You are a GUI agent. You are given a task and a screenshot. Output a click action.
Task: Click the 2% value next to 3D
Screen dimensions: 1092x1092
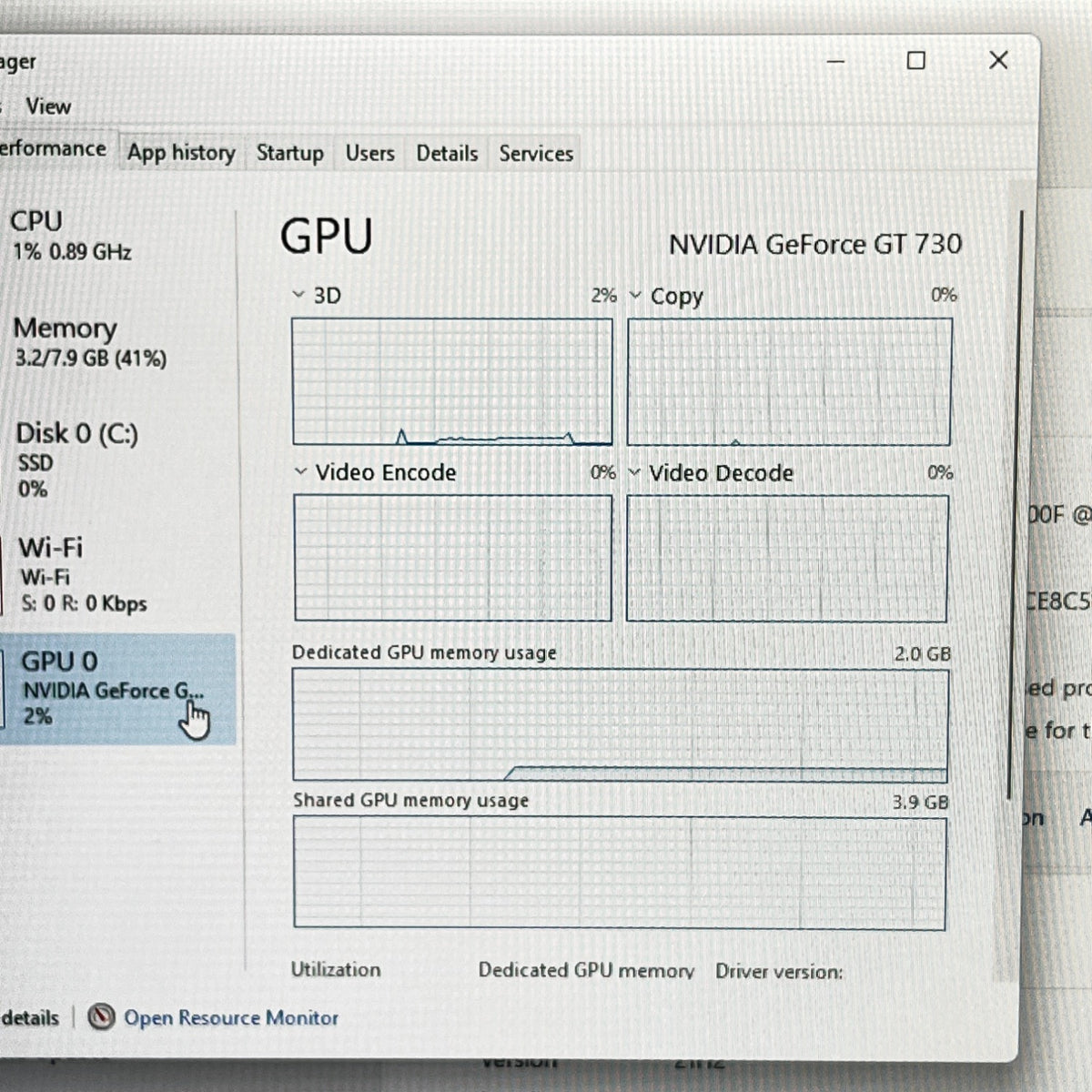603,295
